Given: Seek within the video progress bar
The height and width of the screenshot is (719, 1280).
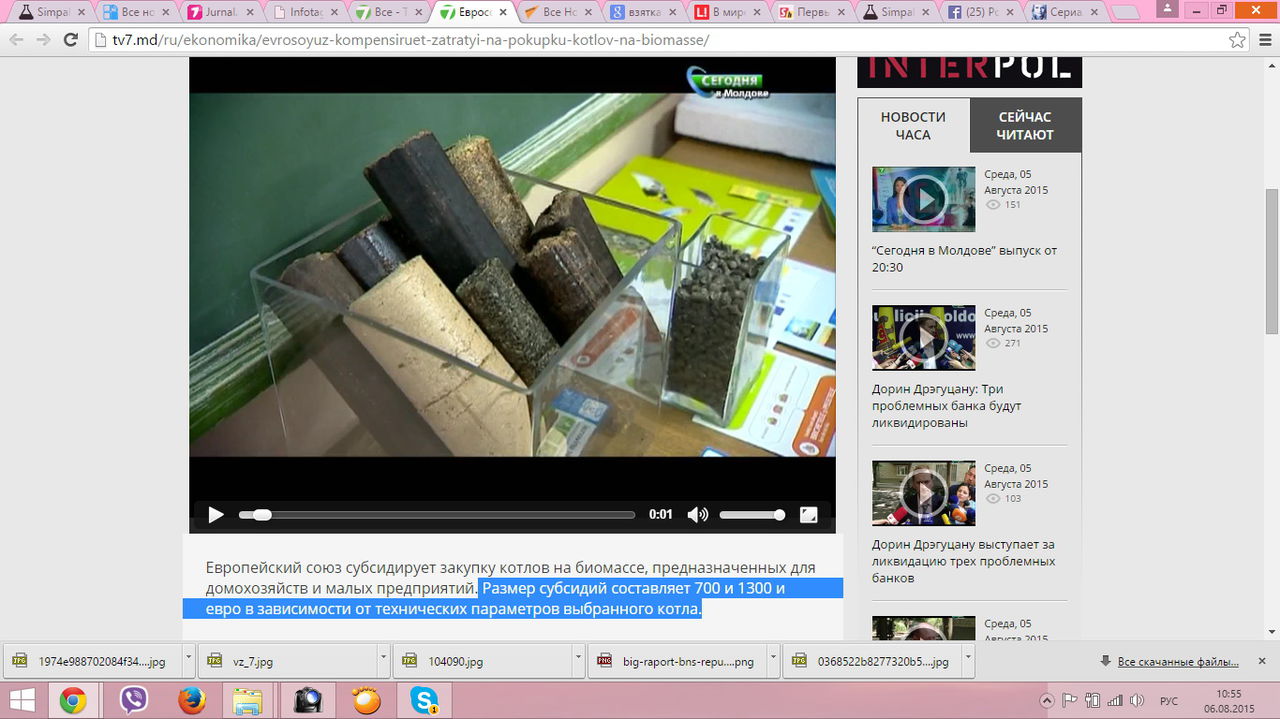Looking at the screenshot, I should tap(437, 515).
